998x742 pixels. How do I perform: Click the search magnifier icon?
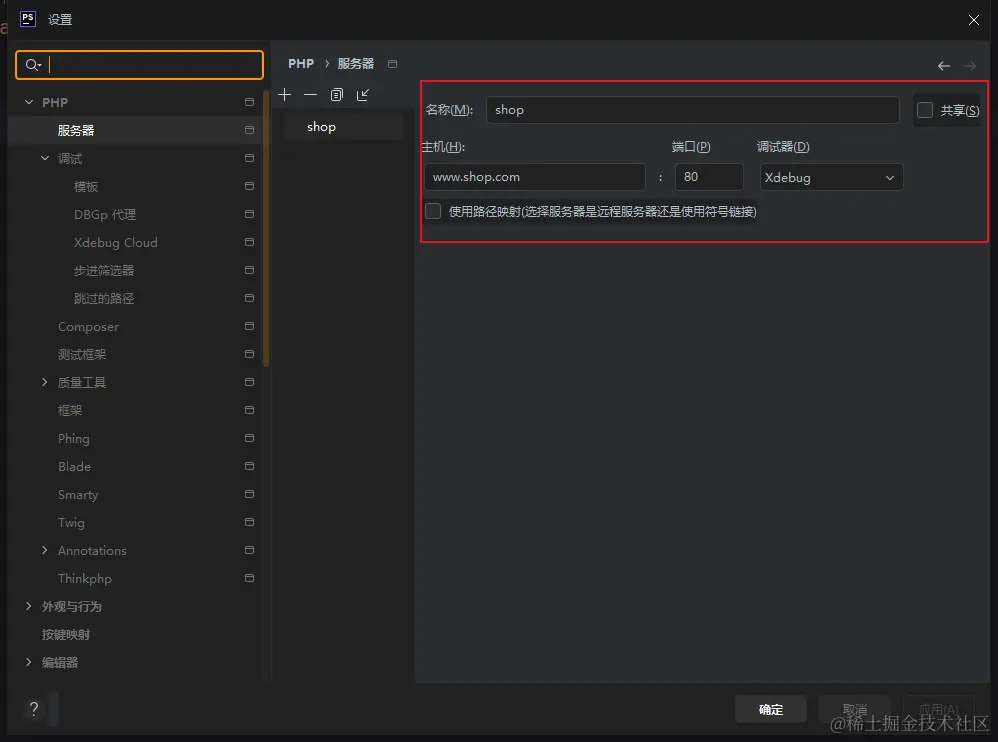pos(32,65)
